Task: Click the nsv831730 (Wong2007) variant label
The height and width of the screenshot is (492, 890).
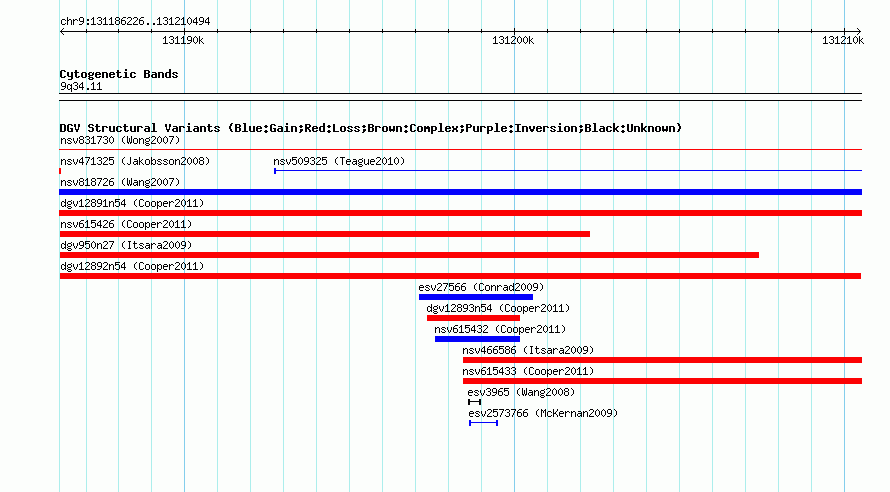Action: 120,140
